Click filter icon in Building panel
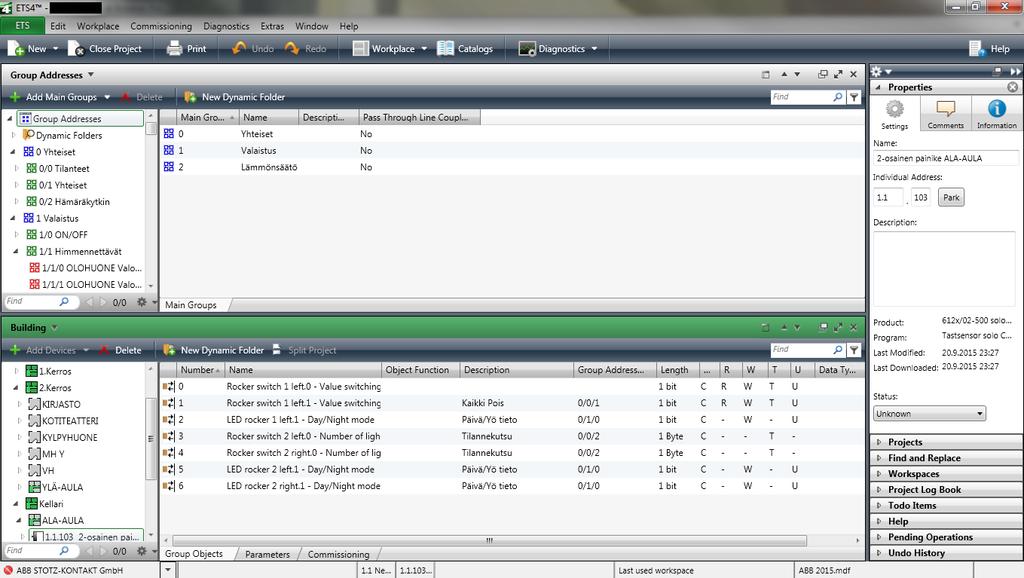1024x578 pixels. [854, 349]
